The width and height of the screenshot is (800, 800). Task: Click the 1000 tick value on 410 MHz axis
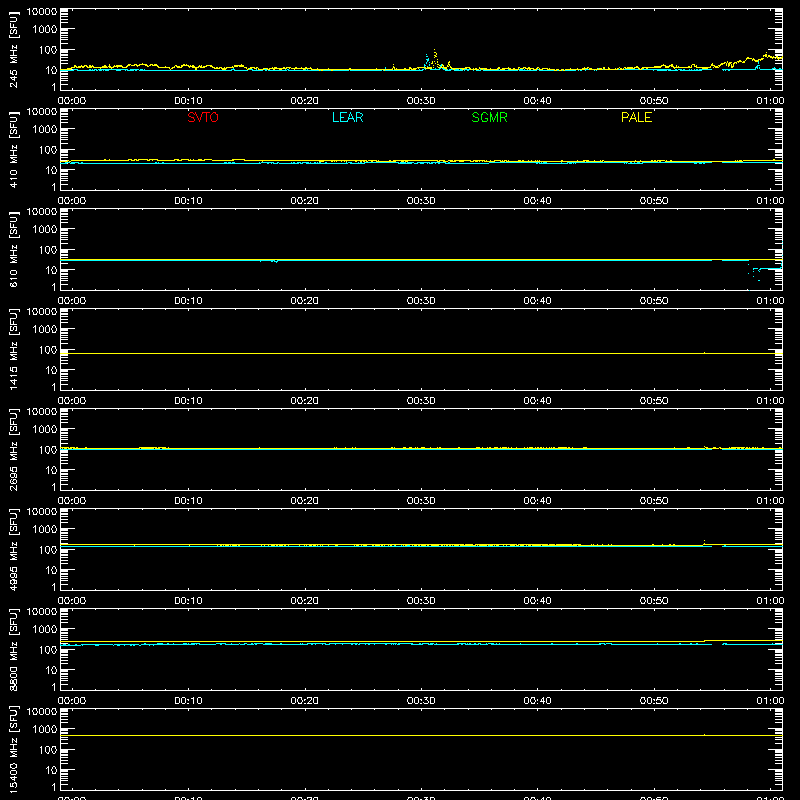pos(45,129)
